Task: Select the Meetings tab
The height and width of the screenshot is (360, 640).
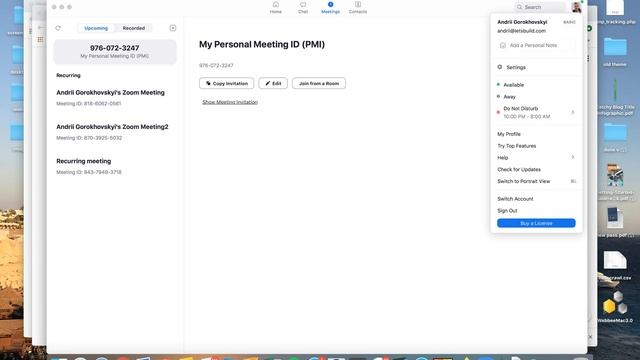Action: click(x=330, y=7)
